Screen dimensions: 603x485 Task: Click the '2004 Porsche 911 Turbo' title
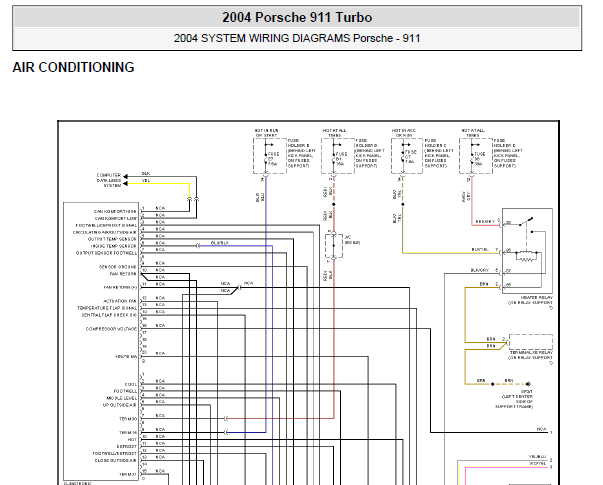[x=297, y=17]
